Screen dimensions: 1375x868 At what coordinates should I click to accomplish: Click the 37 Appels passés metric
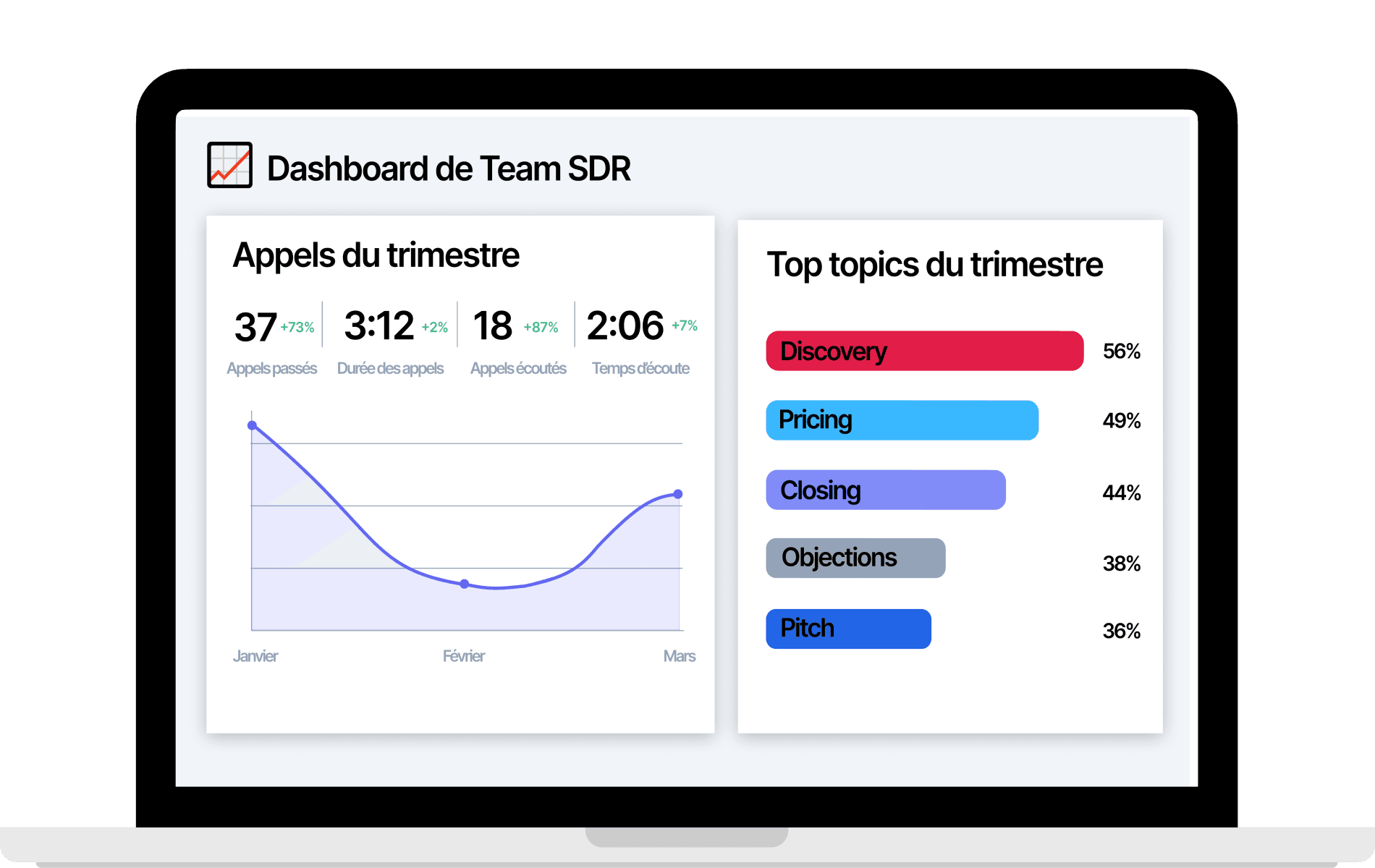[254, 326]
